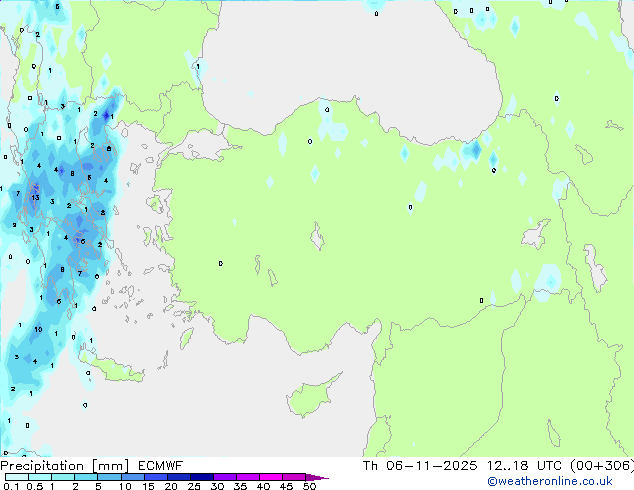This screenshot has height=490, width=634.
Task: Click the island of Cyprus on map
Action: (x=311, y=397)
